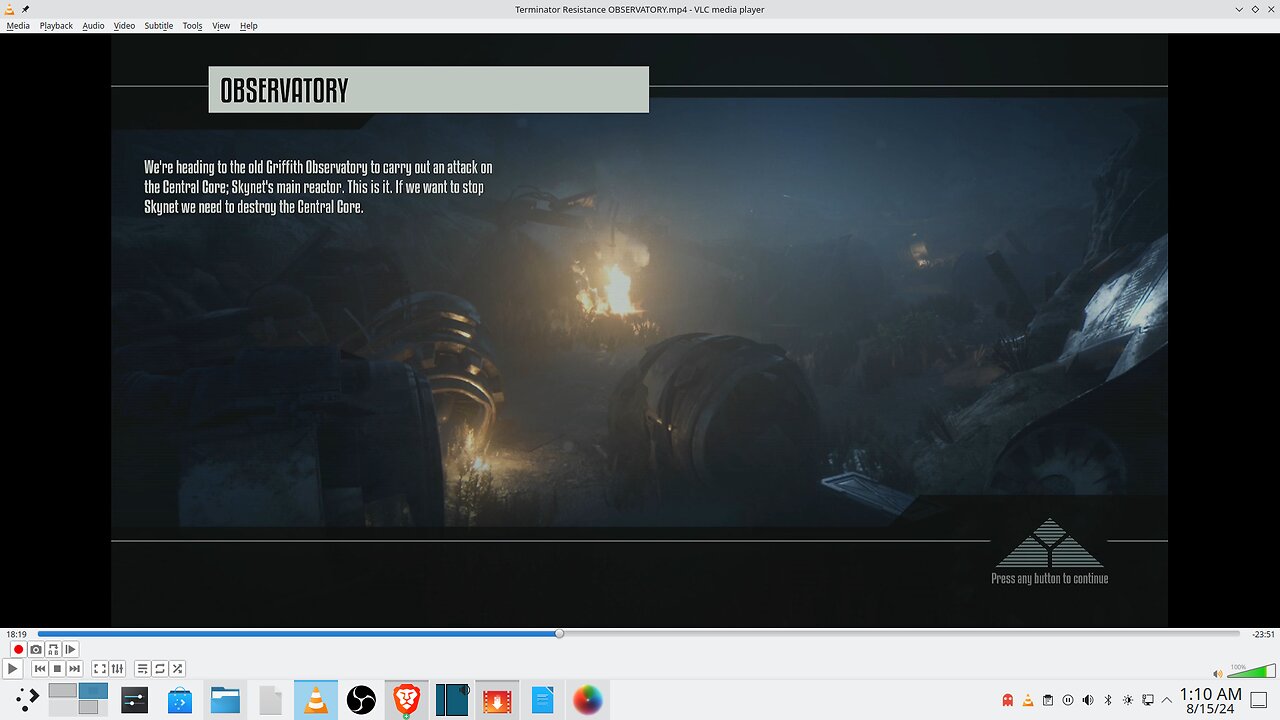The width and height of the screenshot is (1280, 720).
Task: Open system volume tray control
Action: [x=1088, y=700]
